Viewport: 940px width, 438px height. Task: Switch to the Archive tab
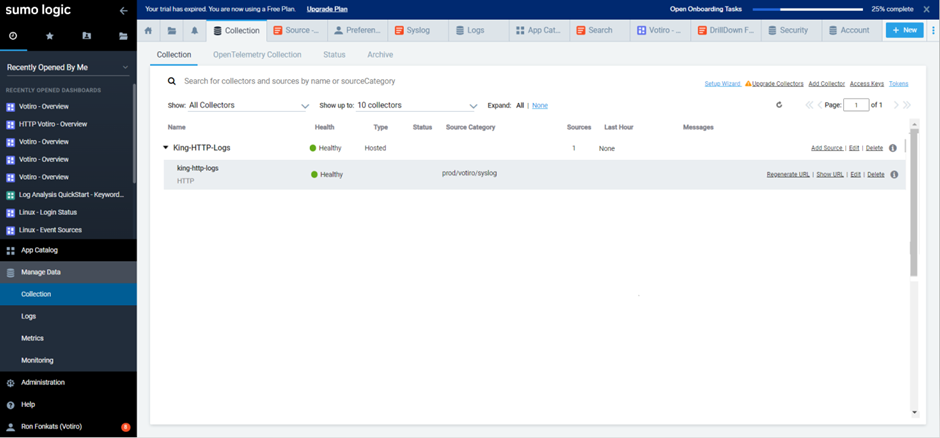[380, 55]
